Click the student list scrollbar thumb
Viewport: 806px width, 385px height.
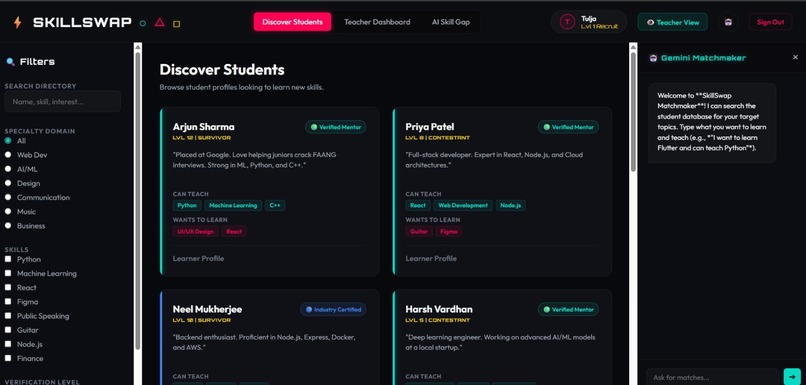(x=633, y=112)
